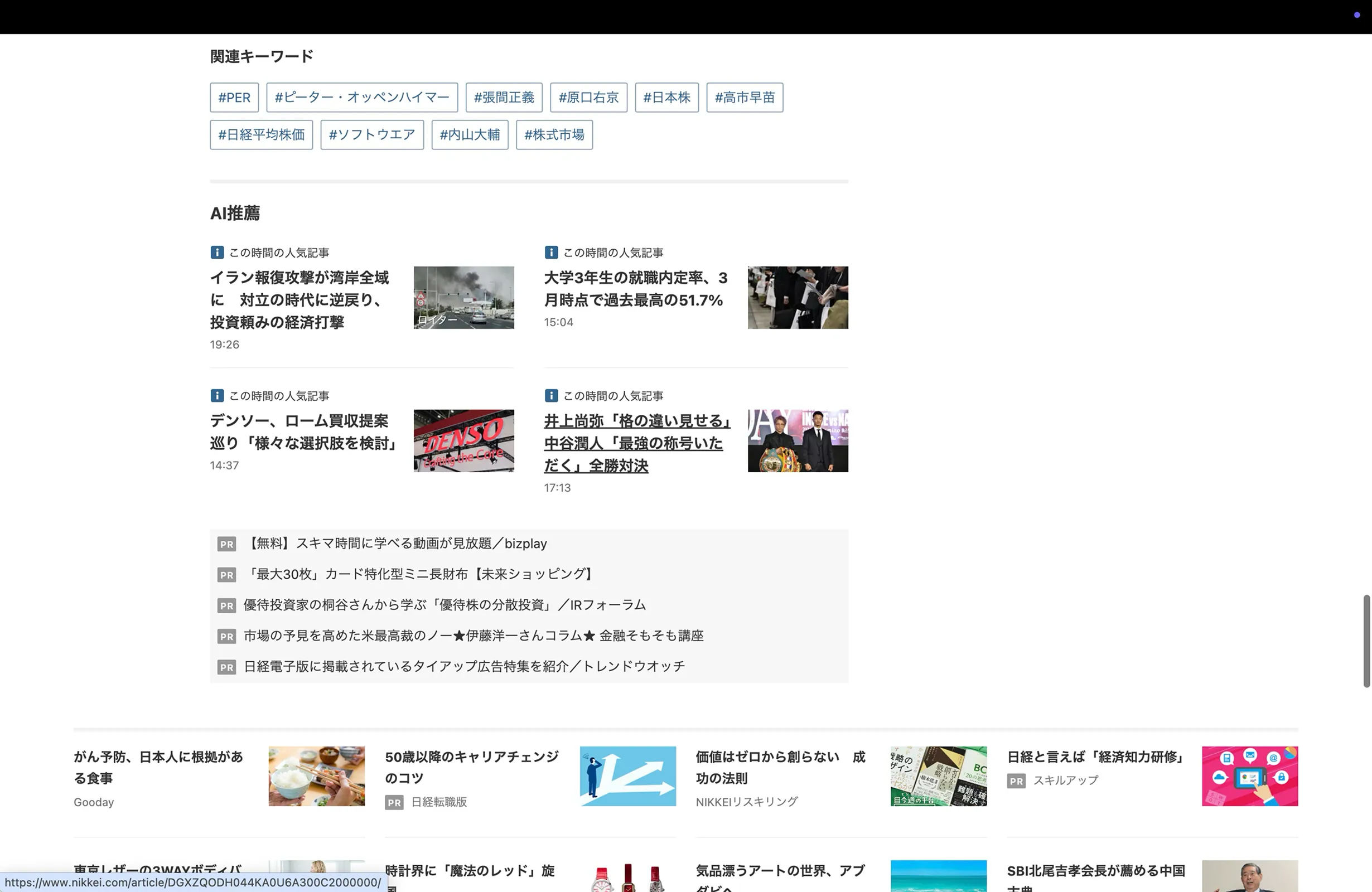This screenshot has height=892, width=1372.
Task: Click info icon above 大学3年生の就職内定率 article
Action: click(x=551, y=253)
